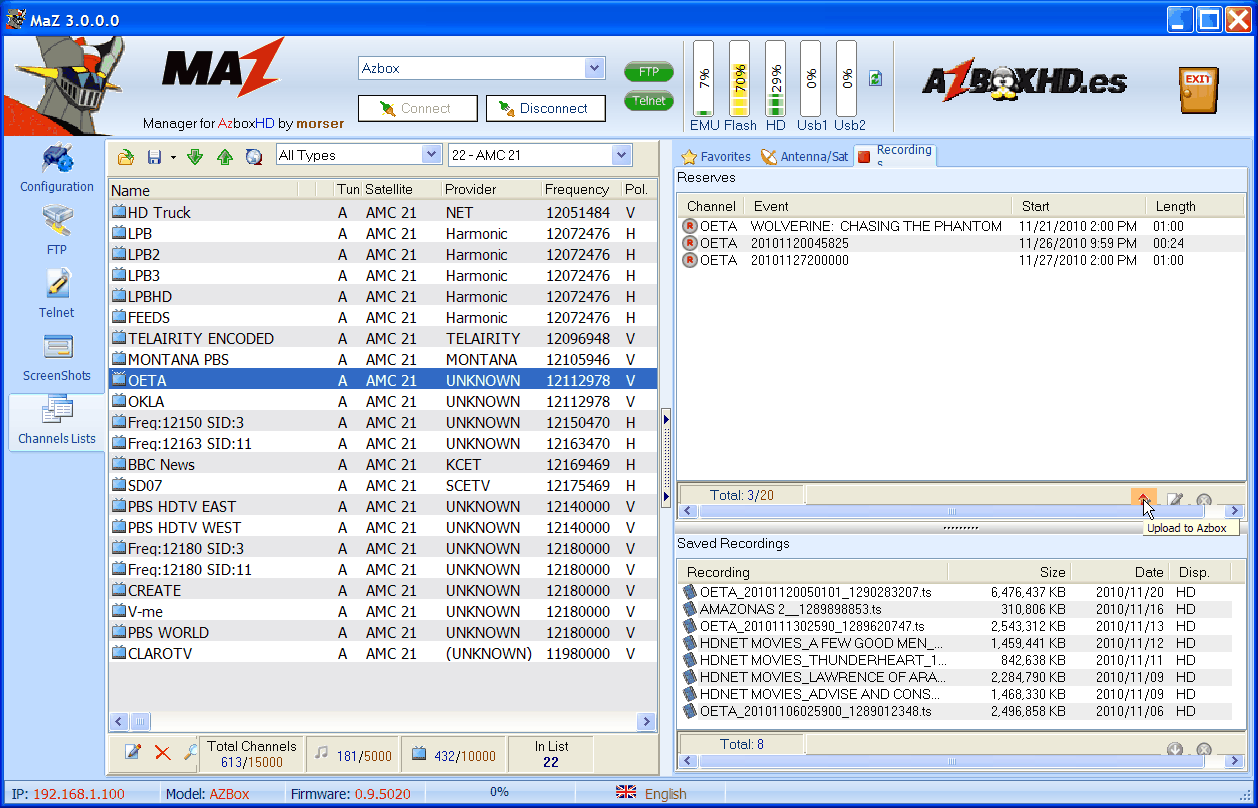This screenshot has width=1258, height=808.
Task: Open the save icon dropdown arrow
Action: pyautogui.click(x=172, y=157)
